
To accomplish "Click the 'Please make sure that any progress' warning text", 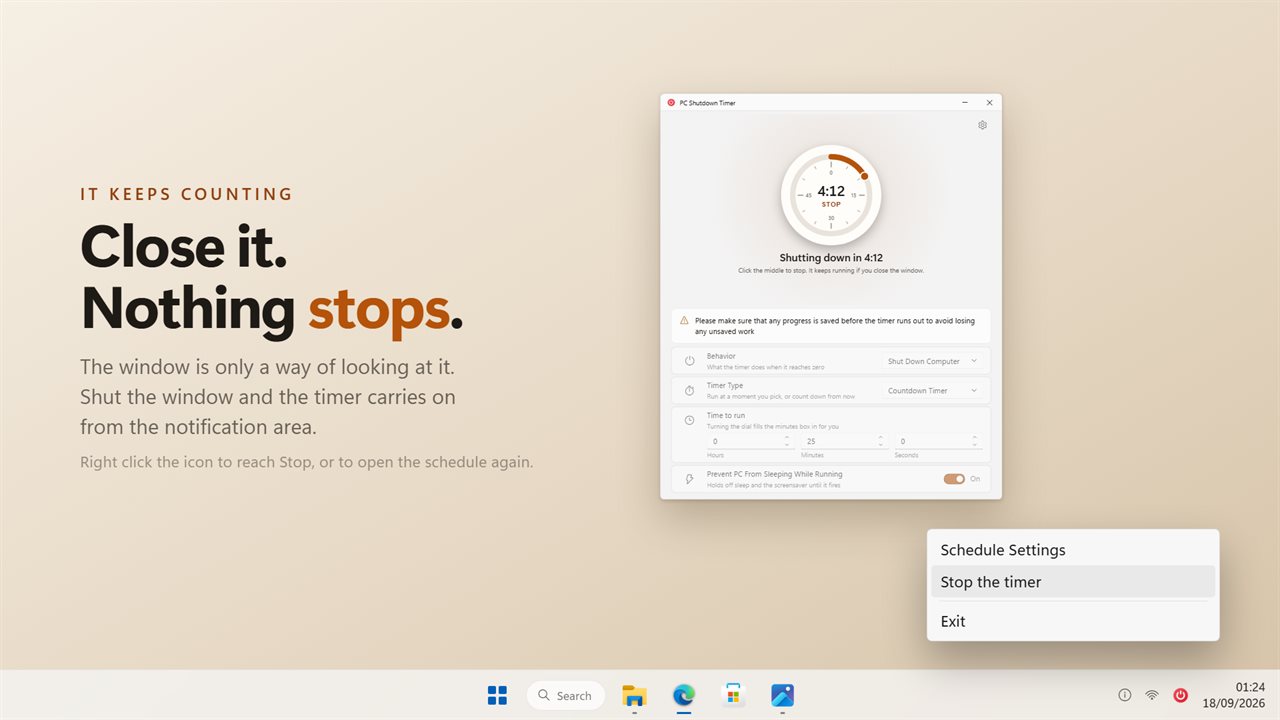I will (x=836, y=326).
